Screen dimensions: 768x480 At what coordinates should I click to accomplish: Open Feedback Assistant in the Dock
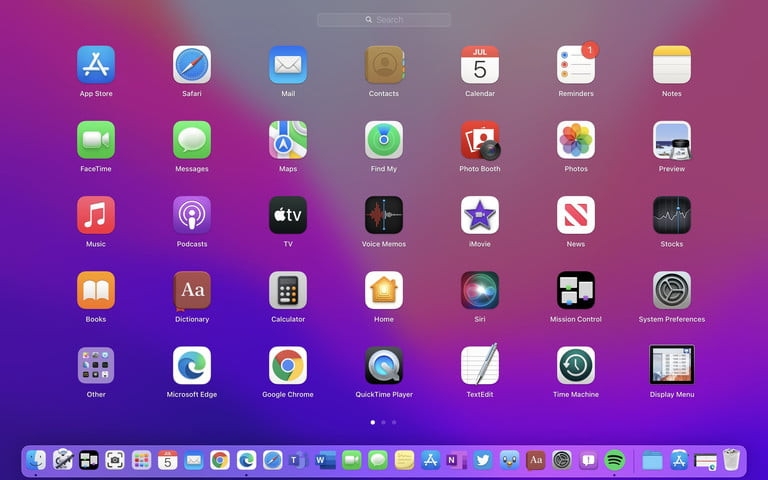(588, 460)
